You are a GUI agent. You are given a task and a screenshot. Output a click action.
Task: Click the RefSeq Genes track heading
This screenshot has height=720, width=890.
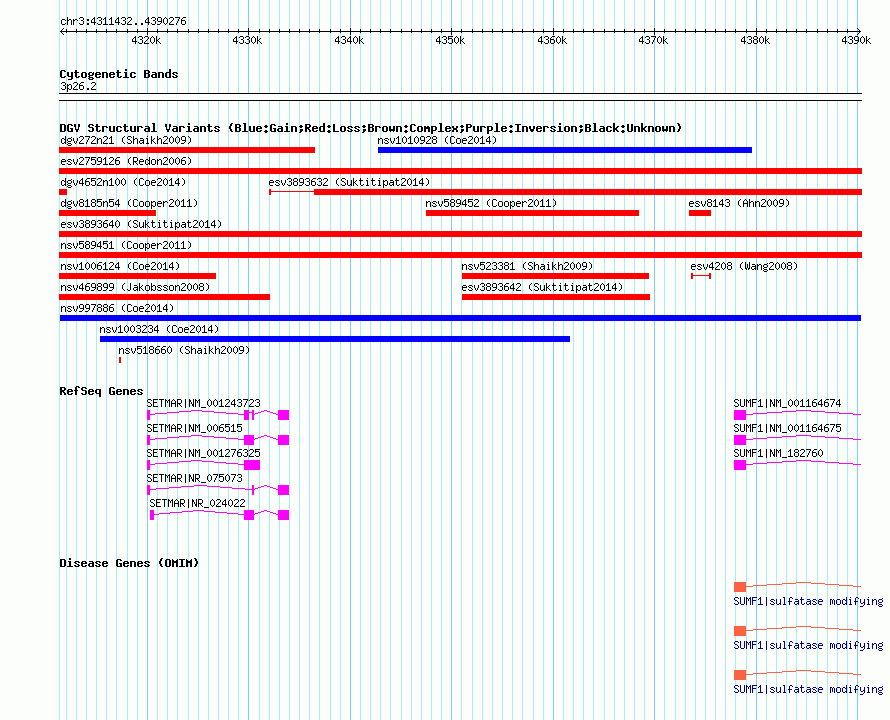click(x=101, y=391)
